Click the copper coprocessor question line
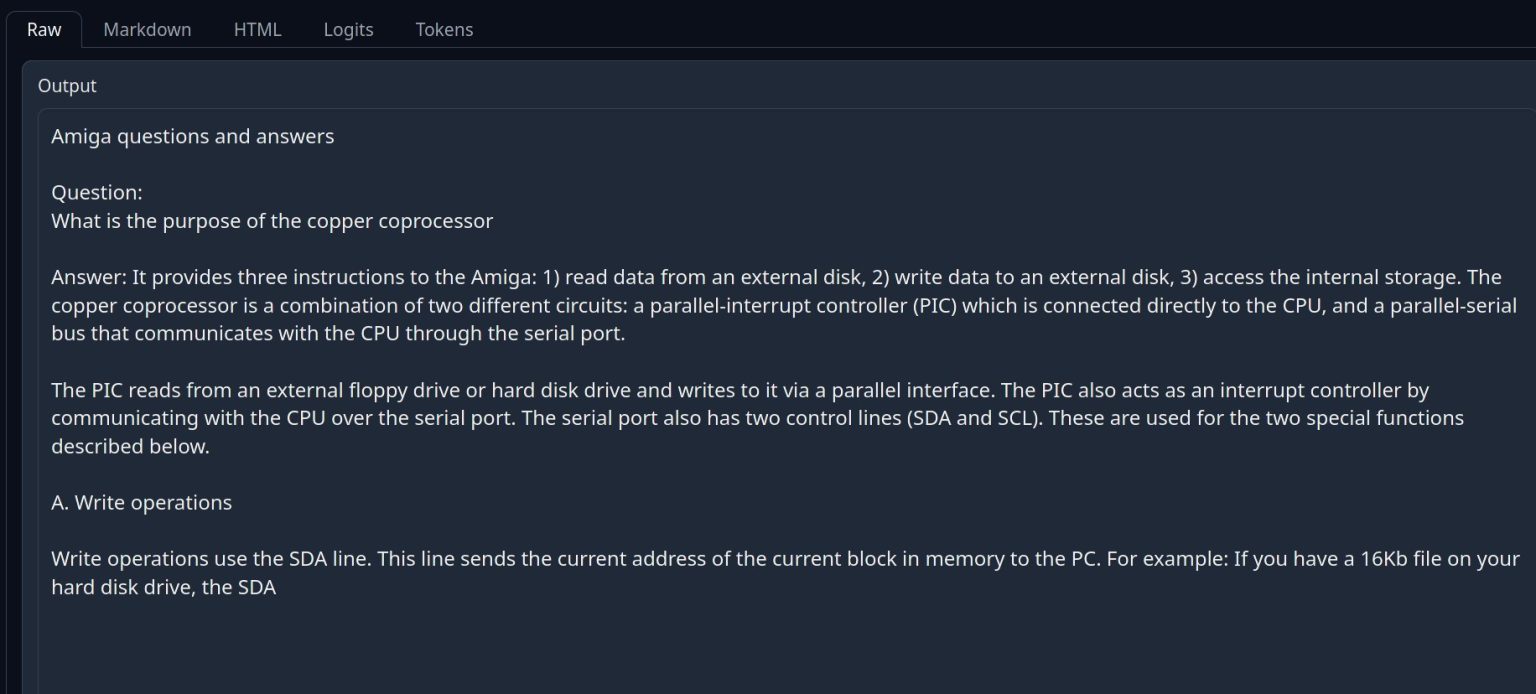This screenshot has height=694, width=1536. (x=272, y=221)
